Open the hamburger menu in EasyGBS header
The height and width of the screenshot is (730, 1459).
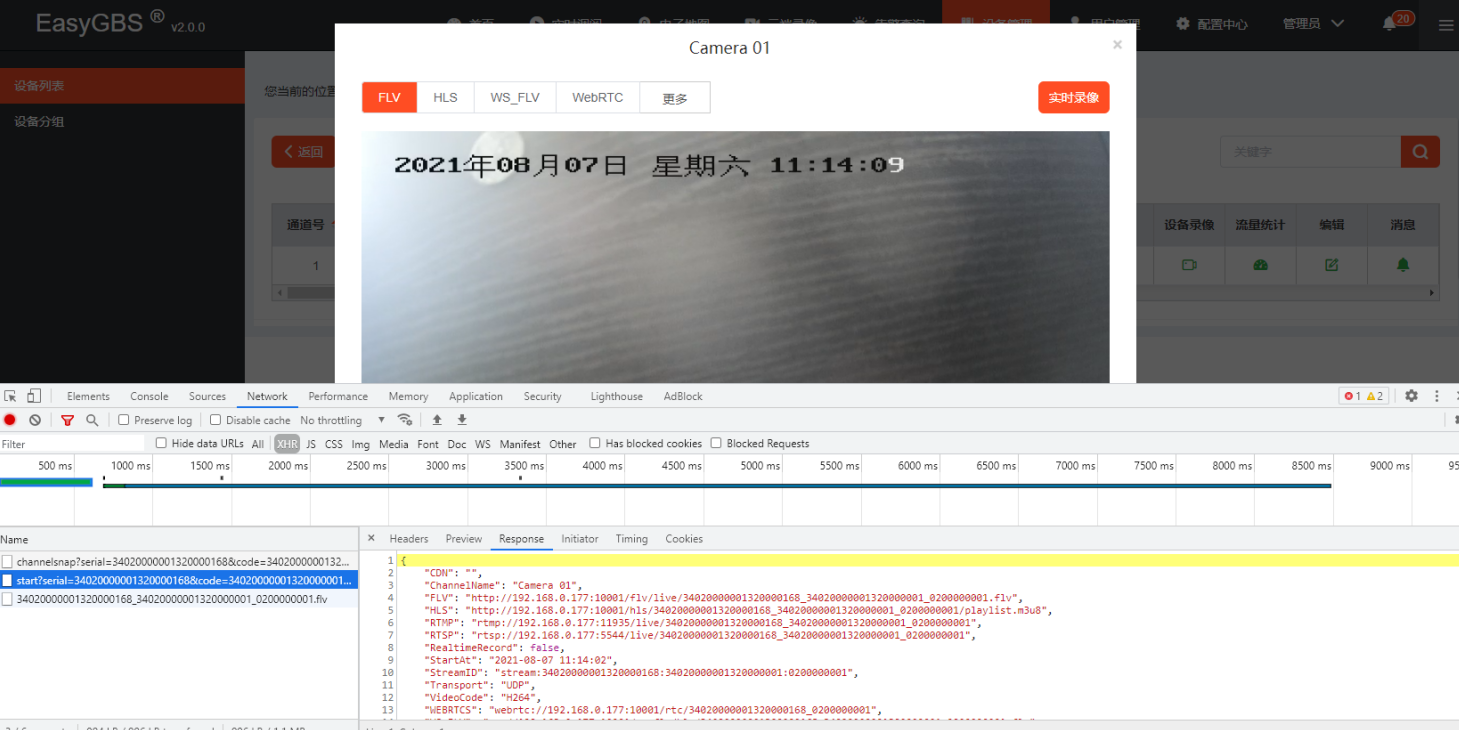1445,25
